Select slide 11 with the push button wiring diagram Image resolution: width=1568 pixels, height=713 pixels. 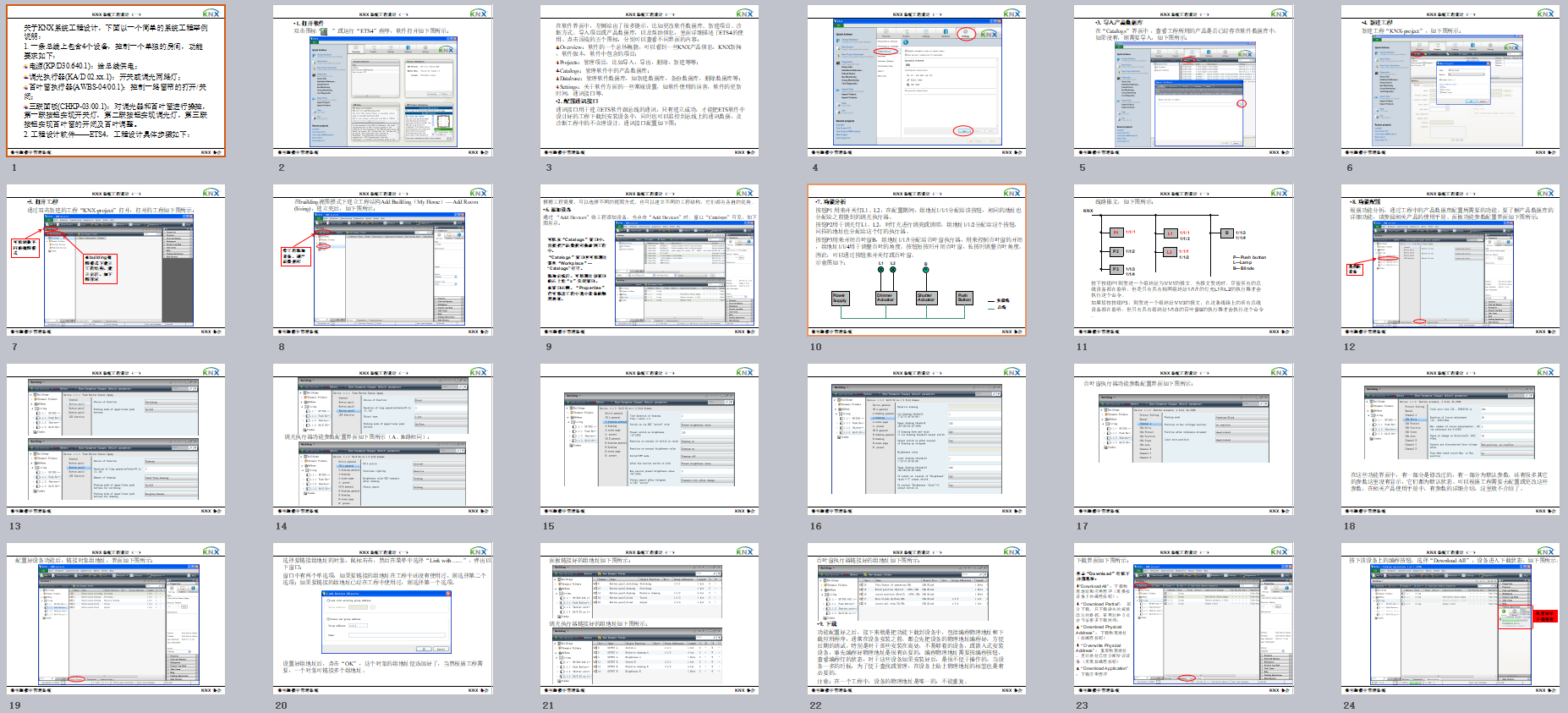coord(1183,261)
